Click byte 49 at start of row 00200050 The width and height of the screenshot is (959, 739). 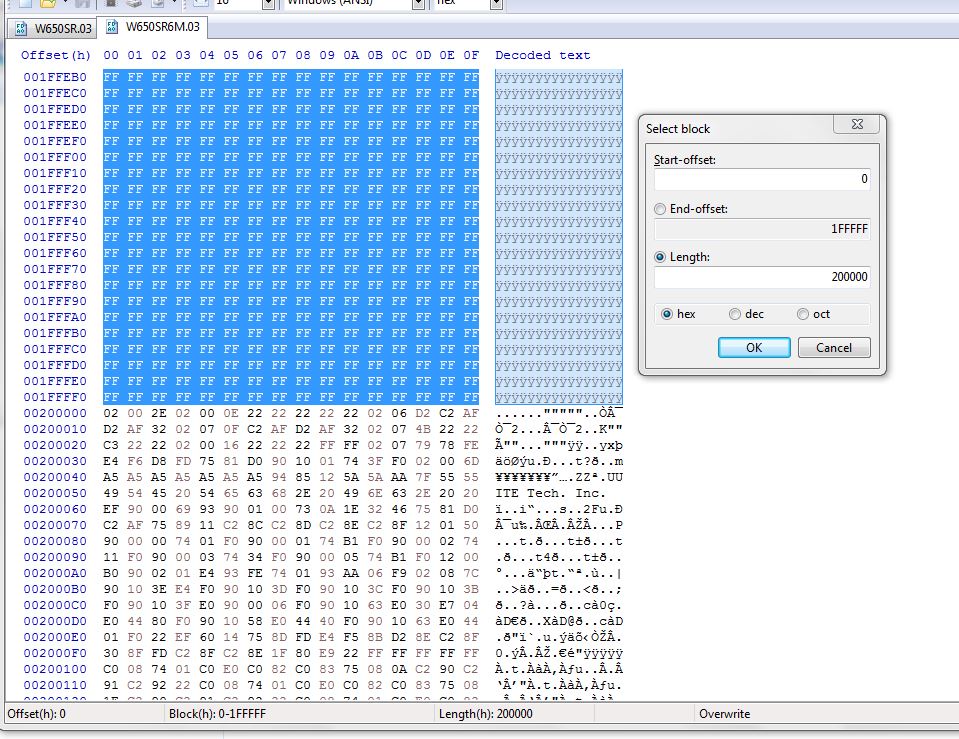pyautogui.click(x=111, y=493)
